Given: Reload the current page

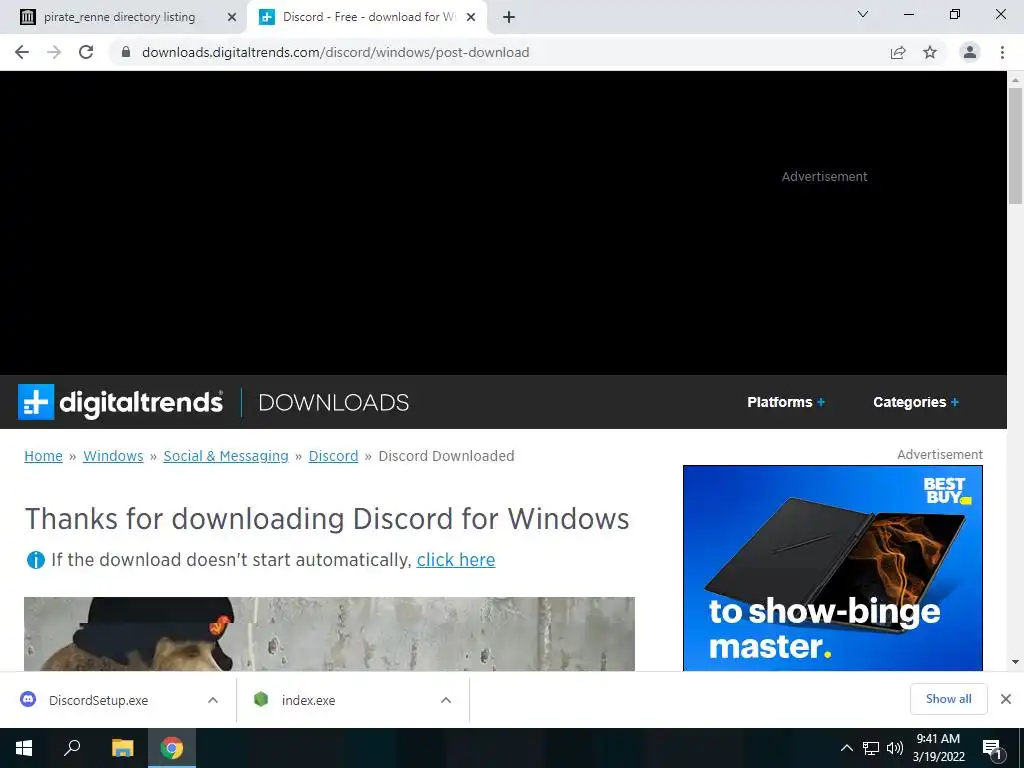Looking at the screenshot, I should (x=86, y=52).
